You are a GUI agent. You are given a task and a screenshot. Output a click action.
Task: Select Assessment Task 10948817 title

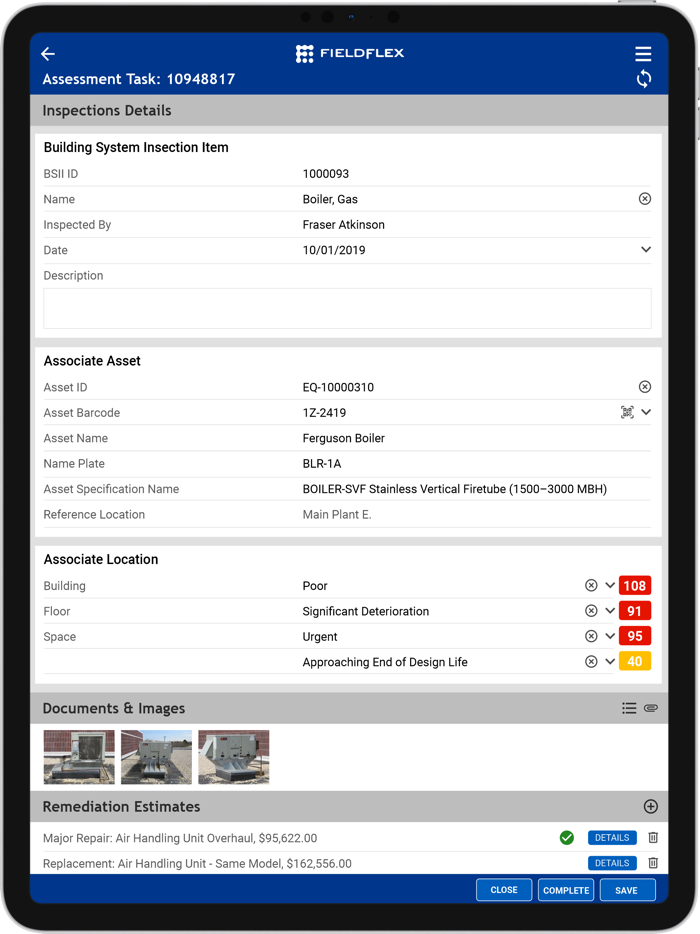(x=139, y=79)
